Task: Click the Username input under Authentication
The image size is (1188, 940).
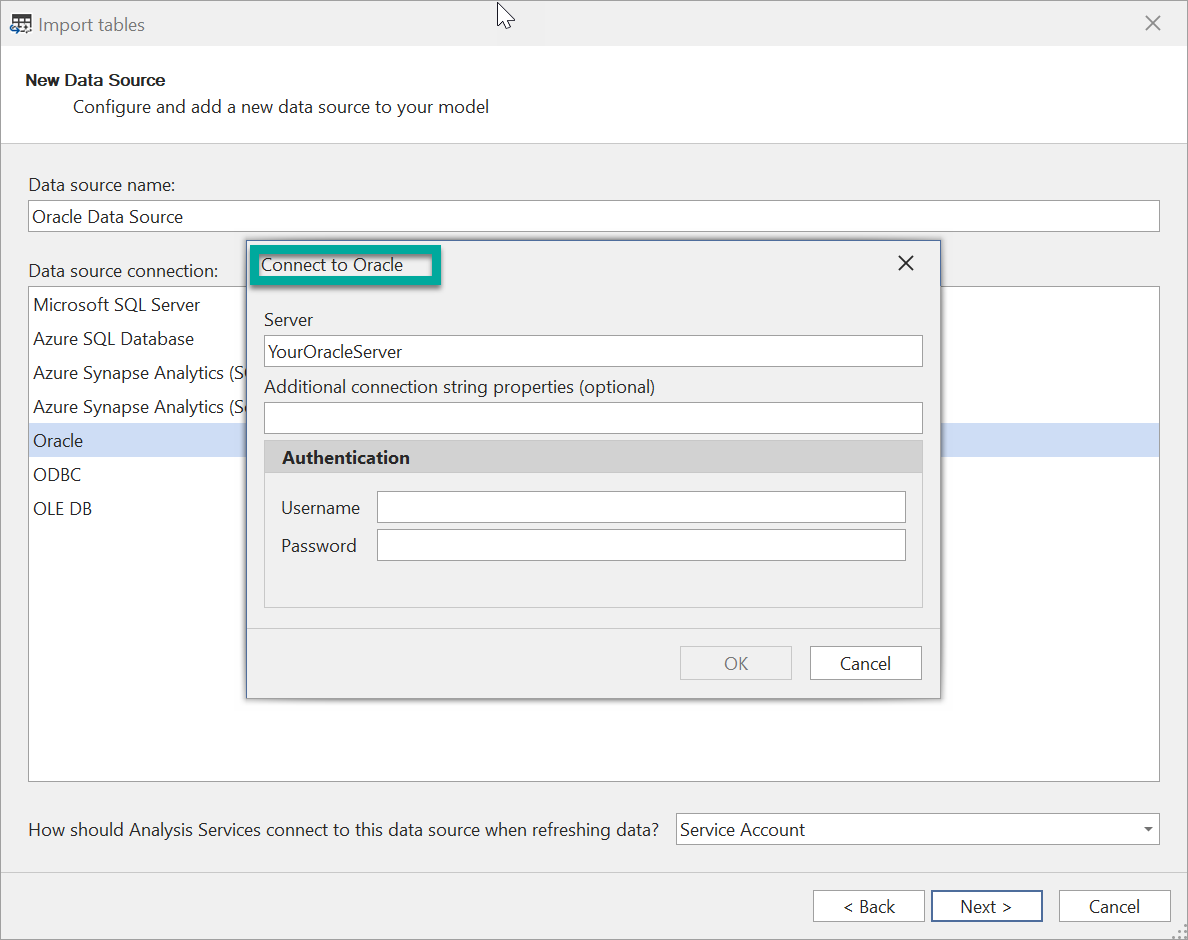Action: point(640,507)
